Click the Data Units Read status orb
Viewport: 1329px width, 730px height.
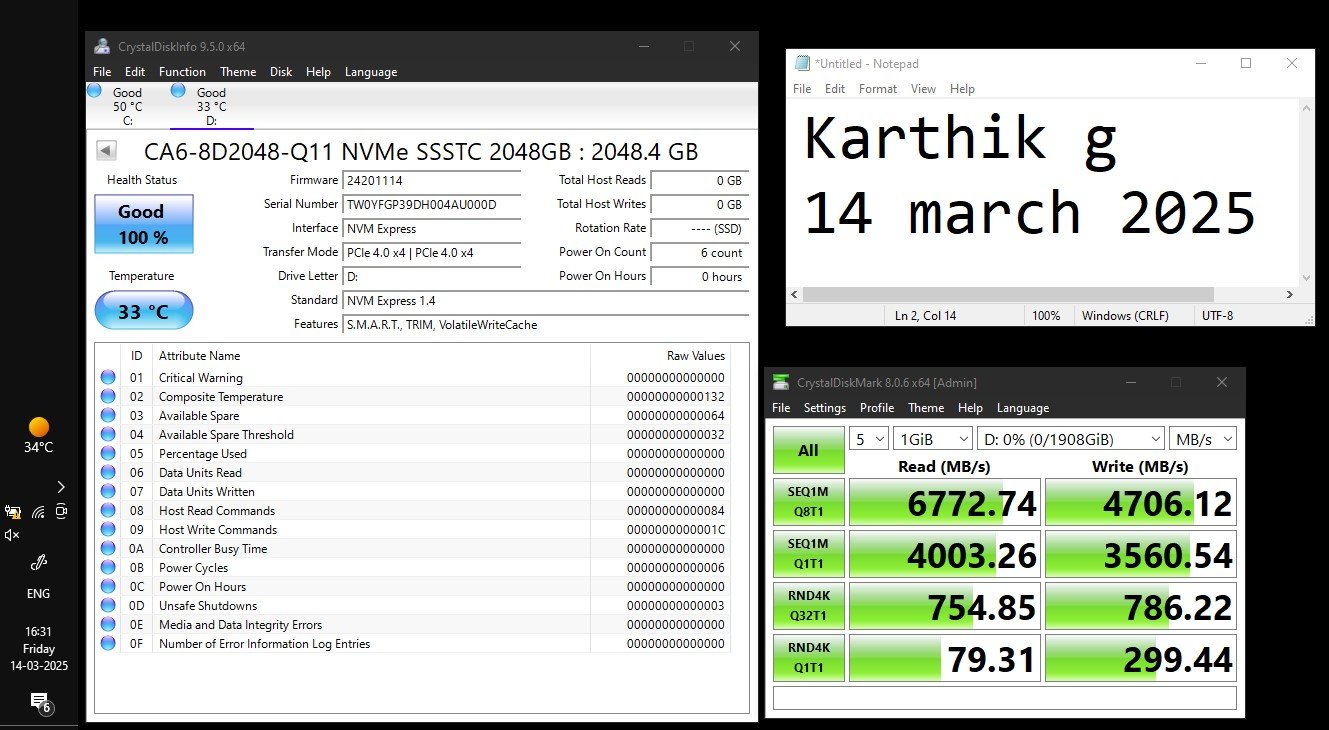click(108, 473)
